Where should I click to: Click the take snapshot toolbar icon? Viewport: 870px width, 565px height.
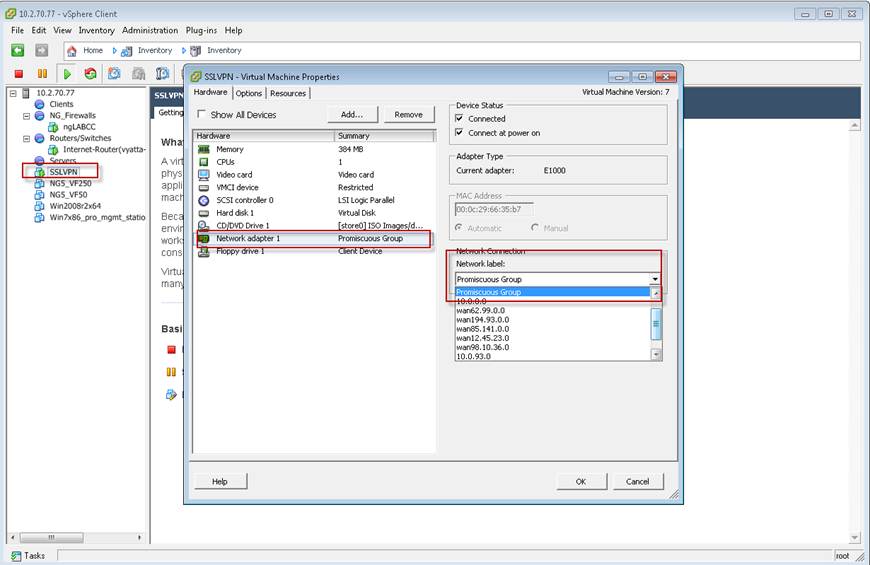point(114,73)
